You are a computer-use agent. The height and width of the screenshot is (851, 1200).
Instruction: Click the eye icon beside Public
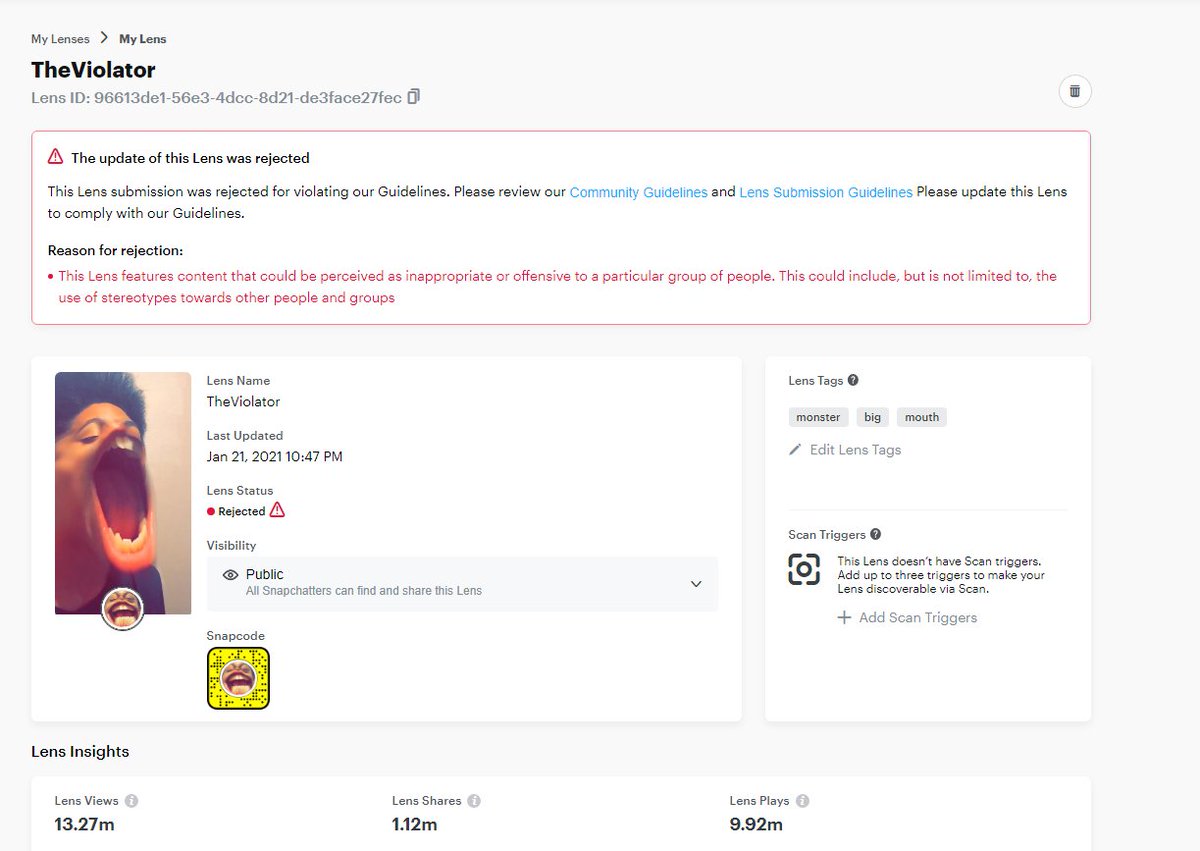230,575
